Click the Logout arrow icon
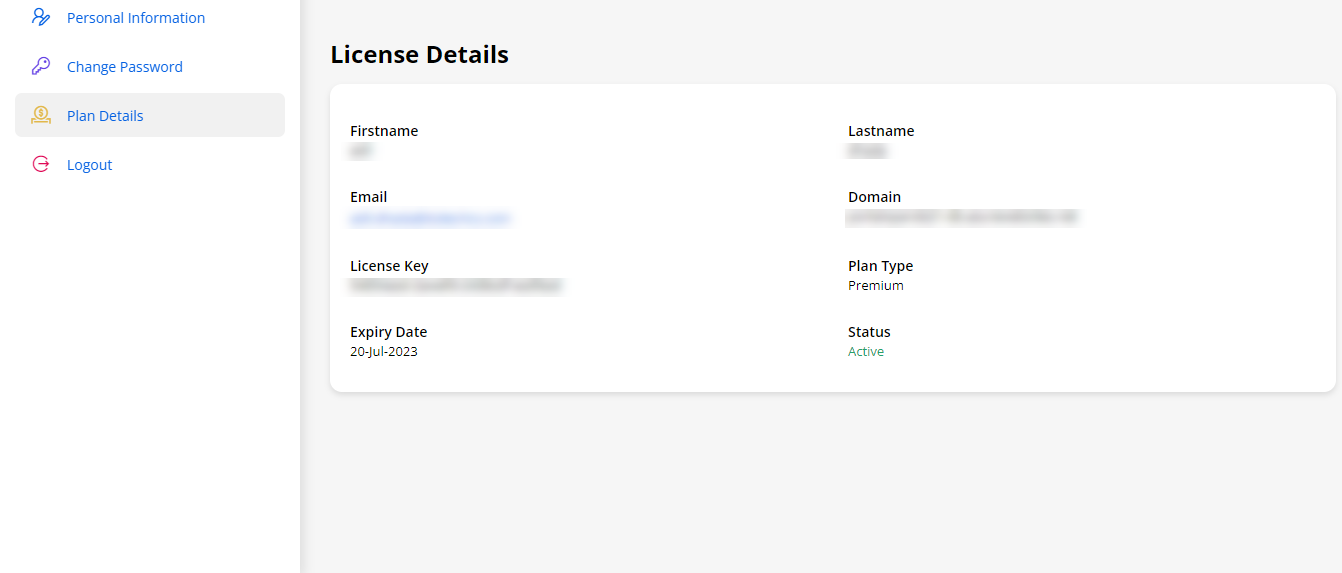This screenshot has height=573, width=1342. [41, 164]
